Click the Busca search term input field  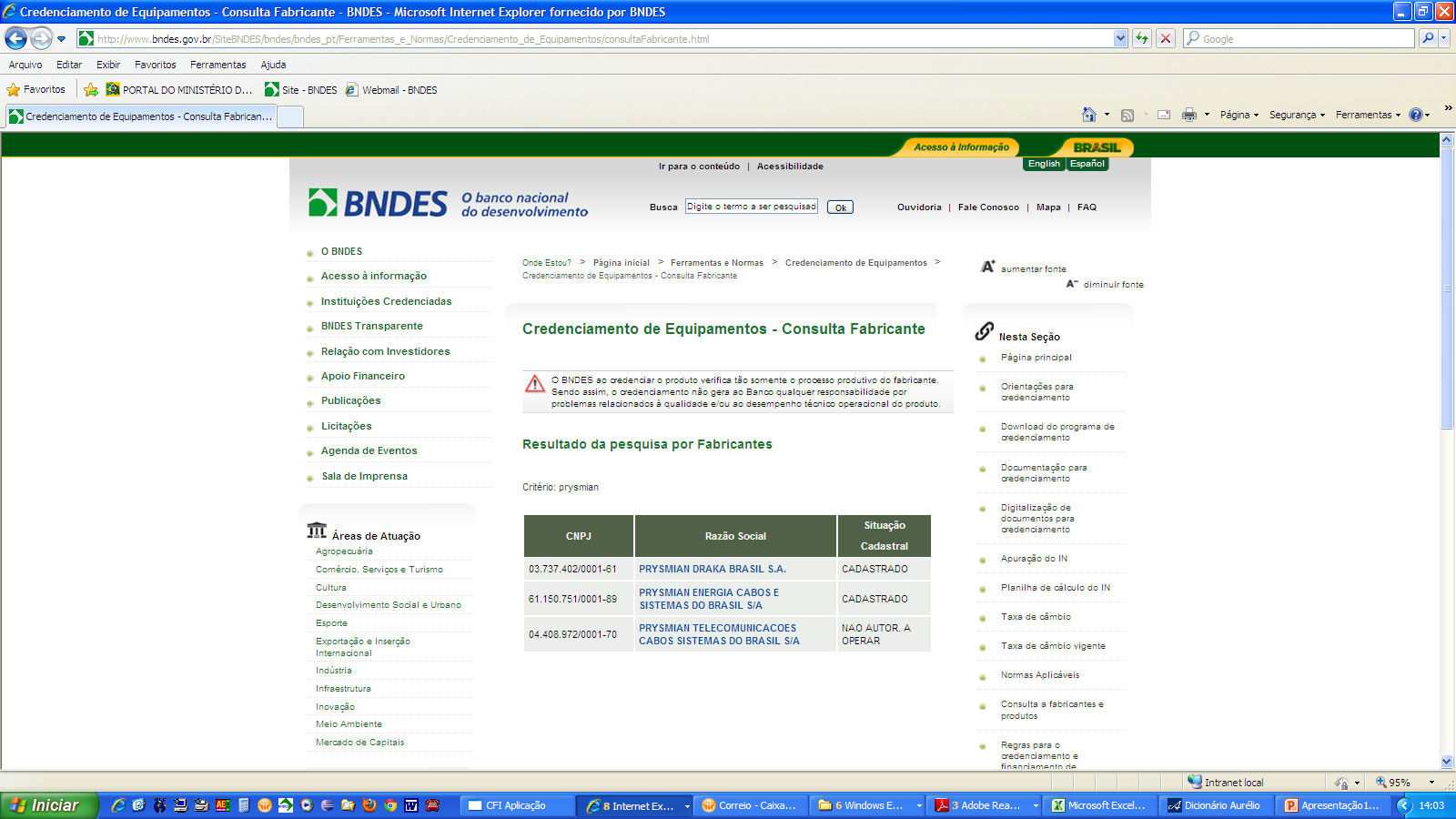(x=752, y=207)
